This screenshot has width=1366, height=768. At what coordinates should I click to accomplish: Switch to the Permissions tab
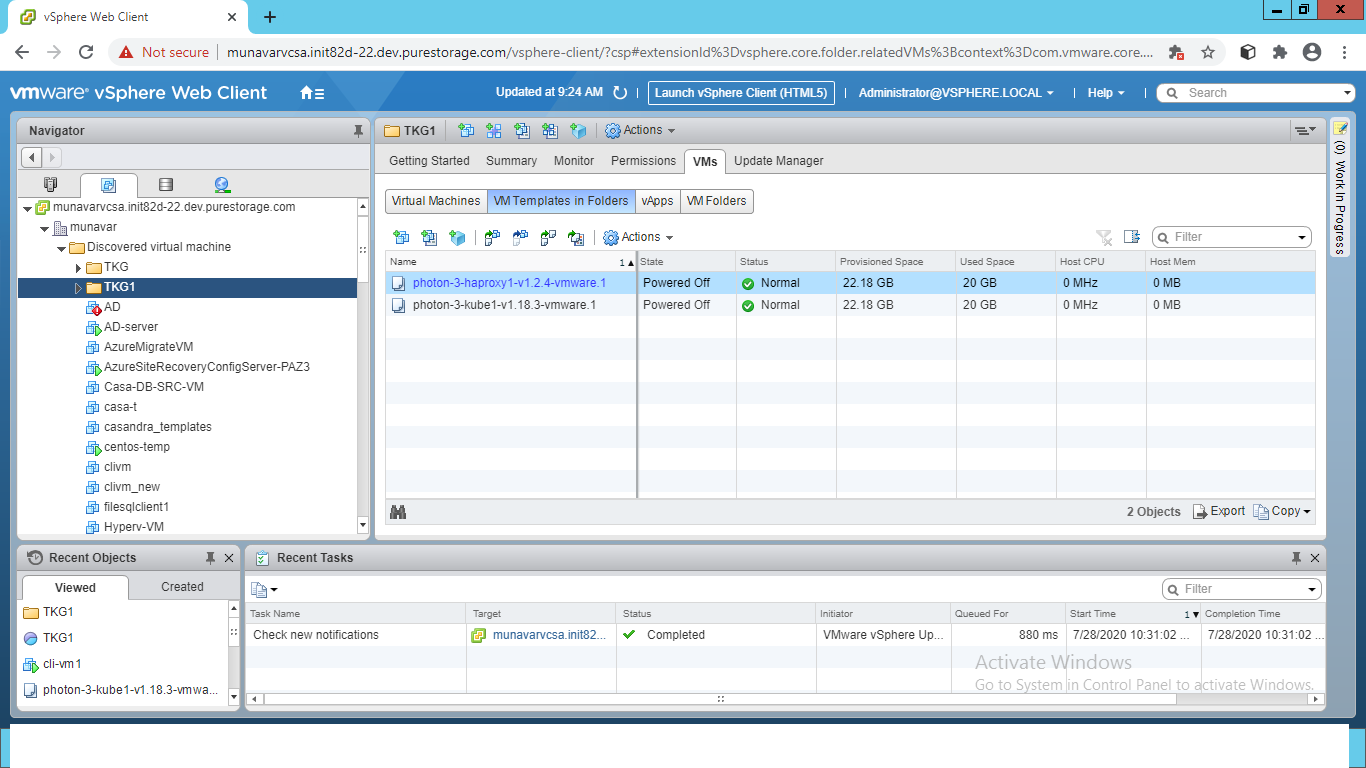643,161
